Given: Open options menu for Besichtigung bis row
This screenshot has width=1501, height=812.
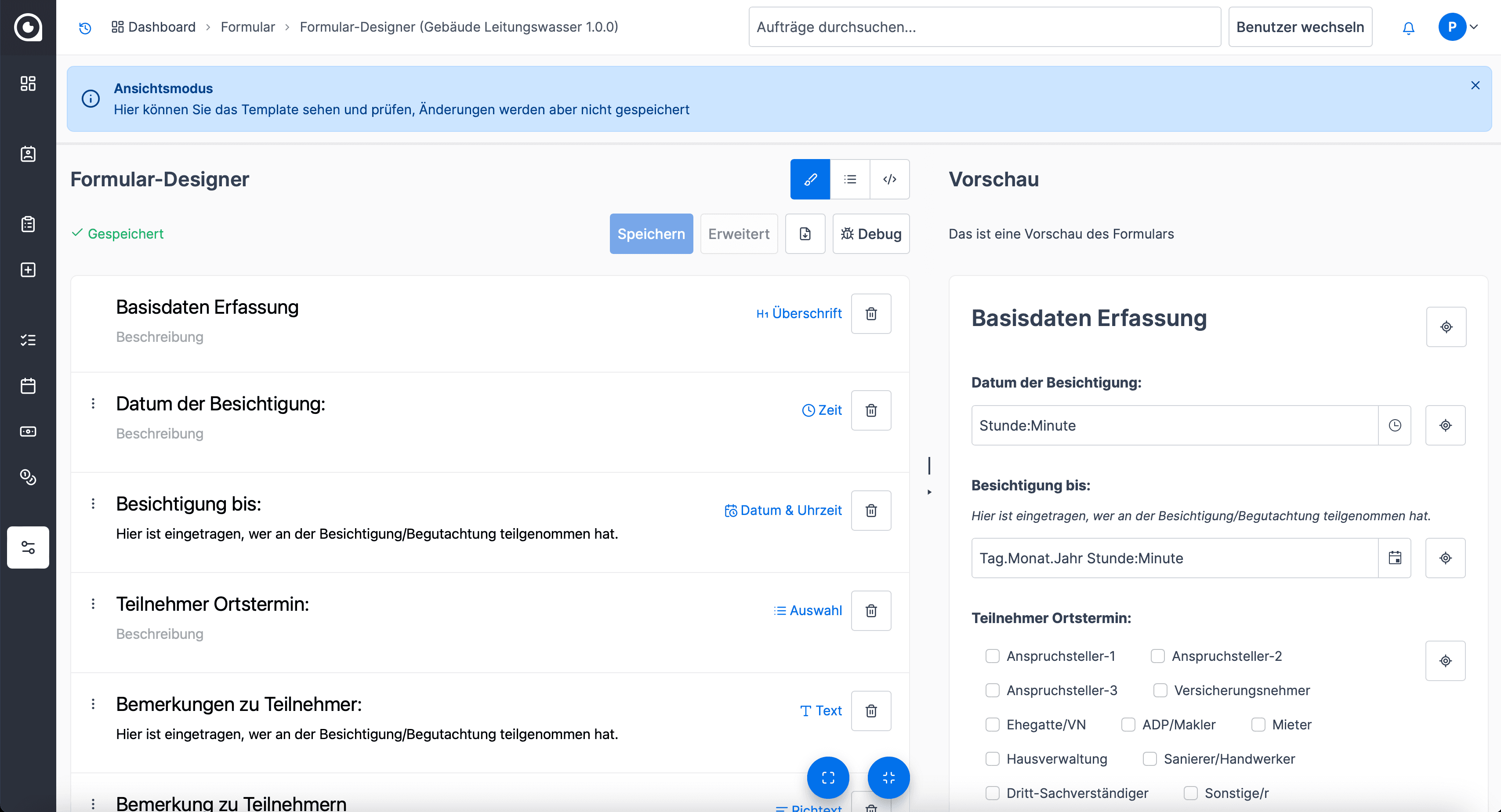Looking at the screenshot, I should (x=93, y=504).
